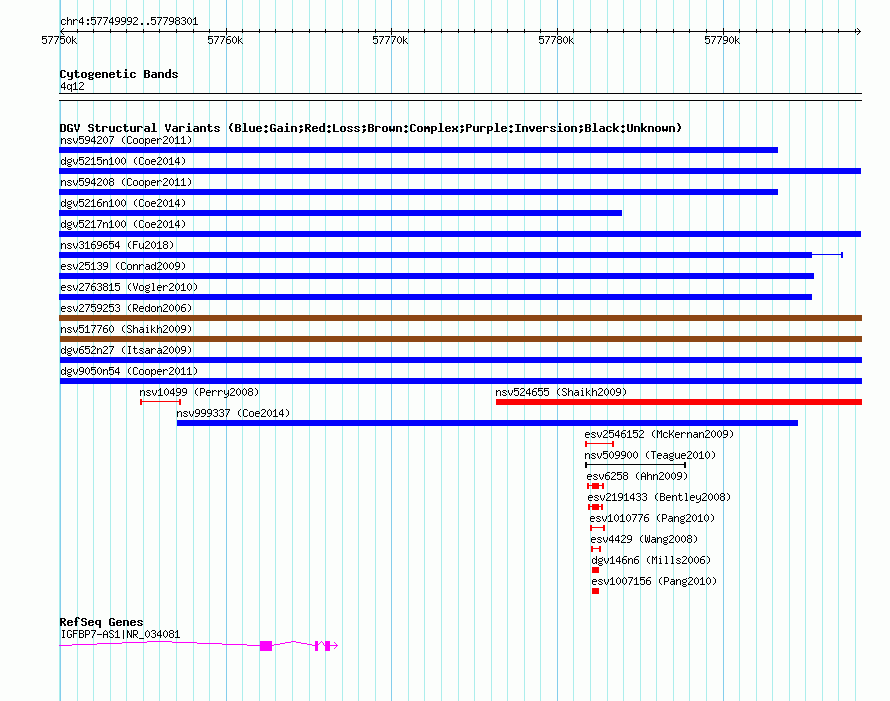Select the nsv517760 (Shaikh2009) variant label
This screenshot has height=701, width=890.
click(126, 329)
